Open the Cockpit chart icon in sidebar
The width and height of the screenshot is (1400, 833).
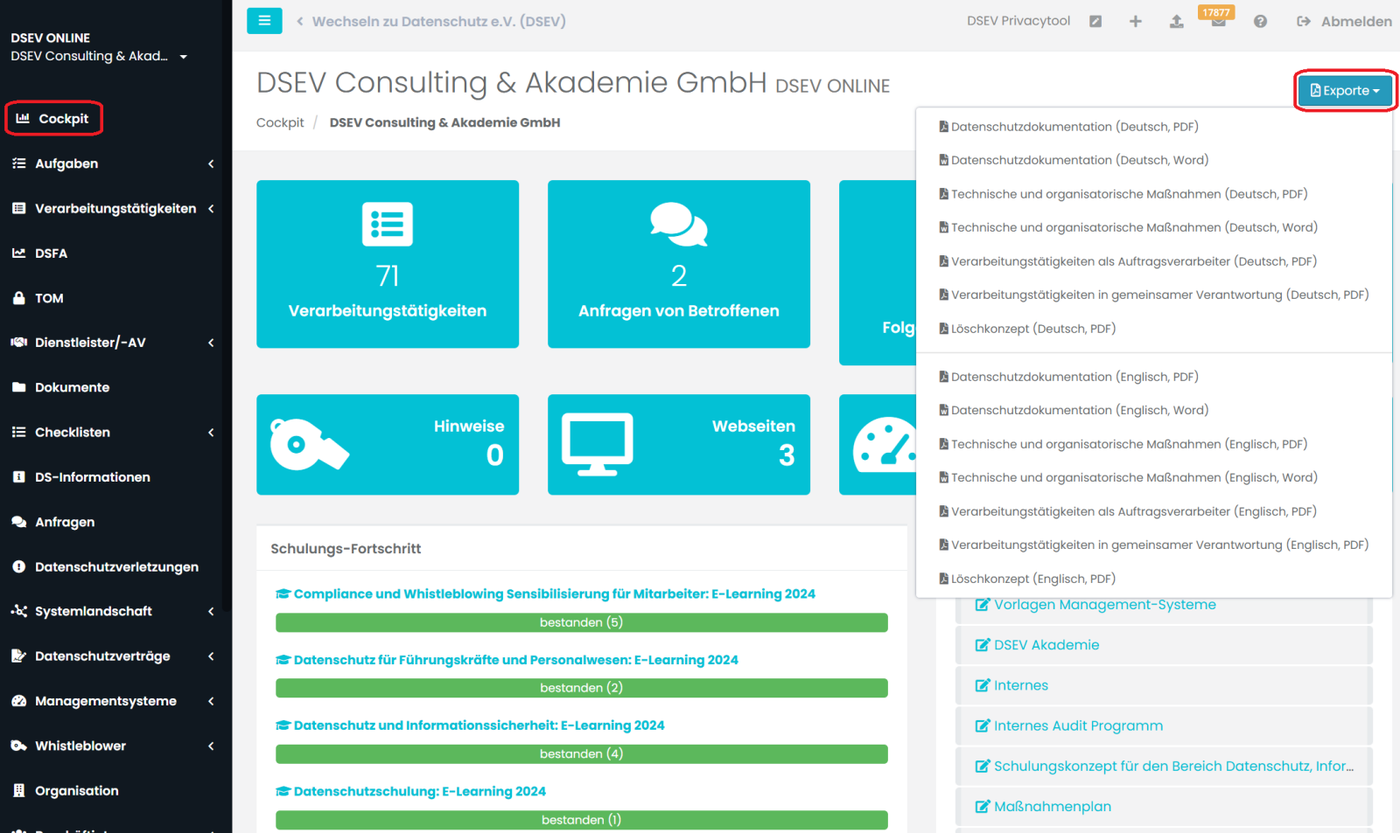(23, 119)
